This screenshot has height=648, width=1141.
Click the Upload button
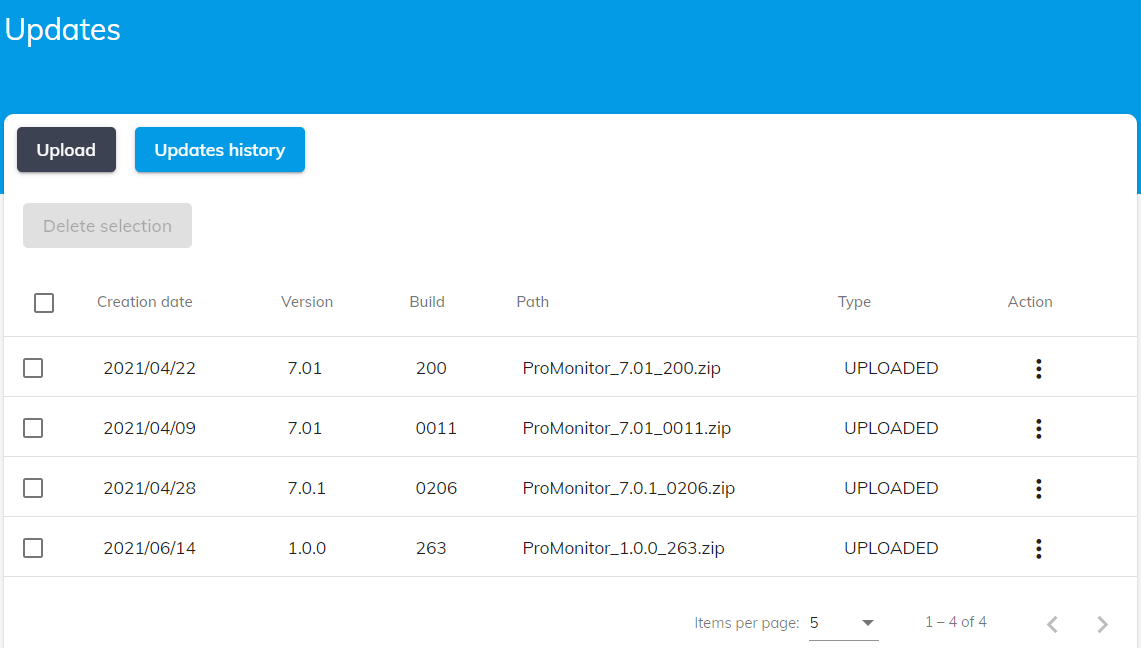pos(66,150)
